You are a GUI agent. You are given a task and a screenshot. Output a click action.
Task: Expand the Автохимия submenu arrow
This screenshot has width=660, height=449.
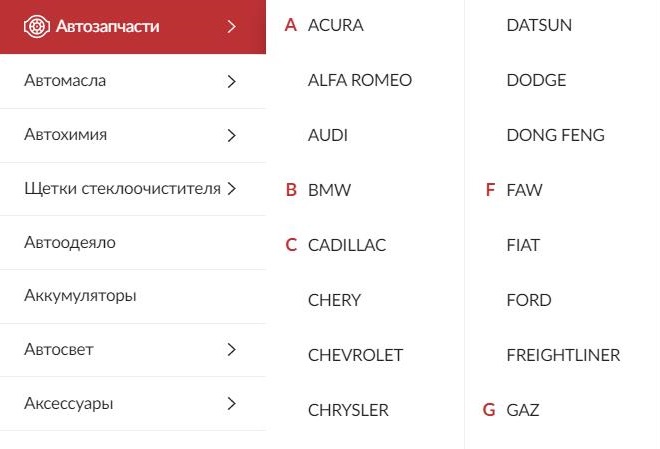(x=231, y=135)
